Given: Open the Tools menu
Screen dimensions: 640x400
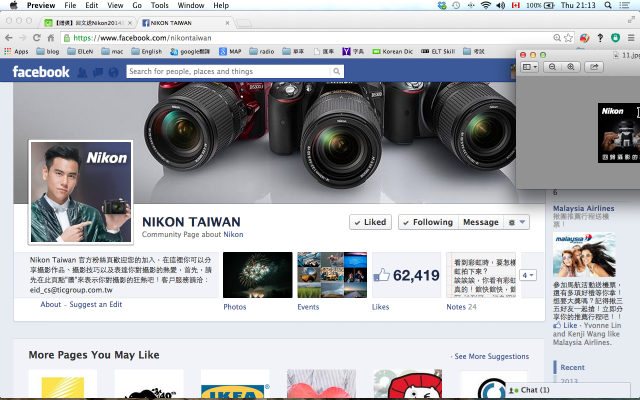Looking at the screenshot, I should click(x=160, y=5).
